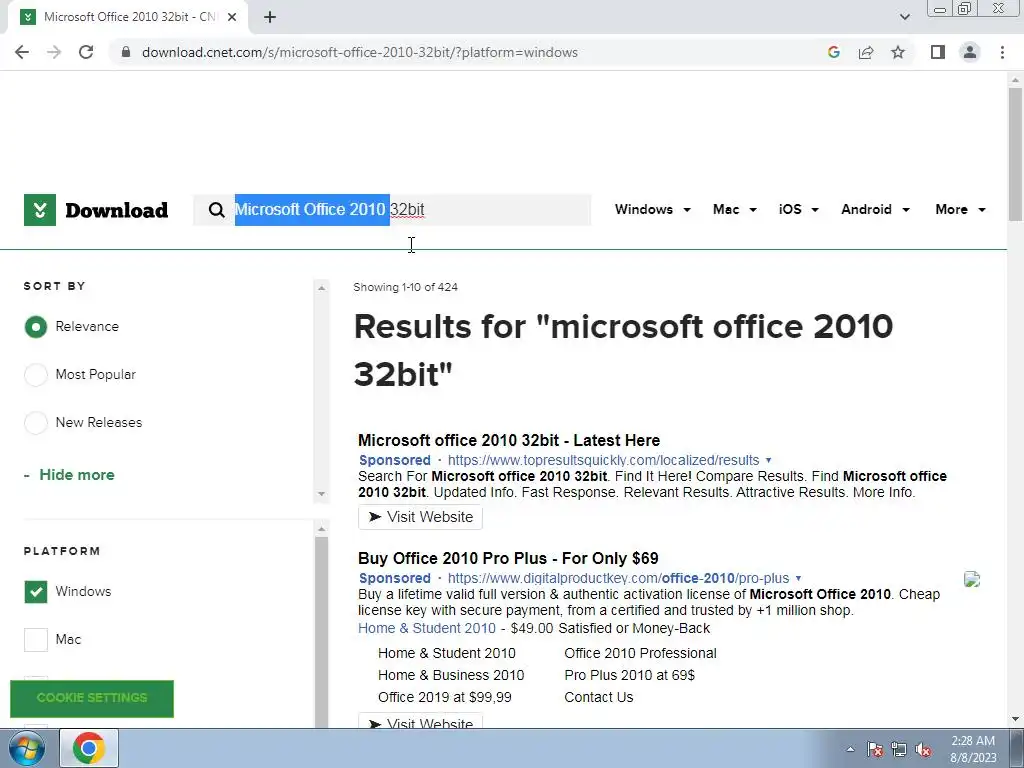Reload the current page
Screen dimensions: 1024x768
coord(86,52)
